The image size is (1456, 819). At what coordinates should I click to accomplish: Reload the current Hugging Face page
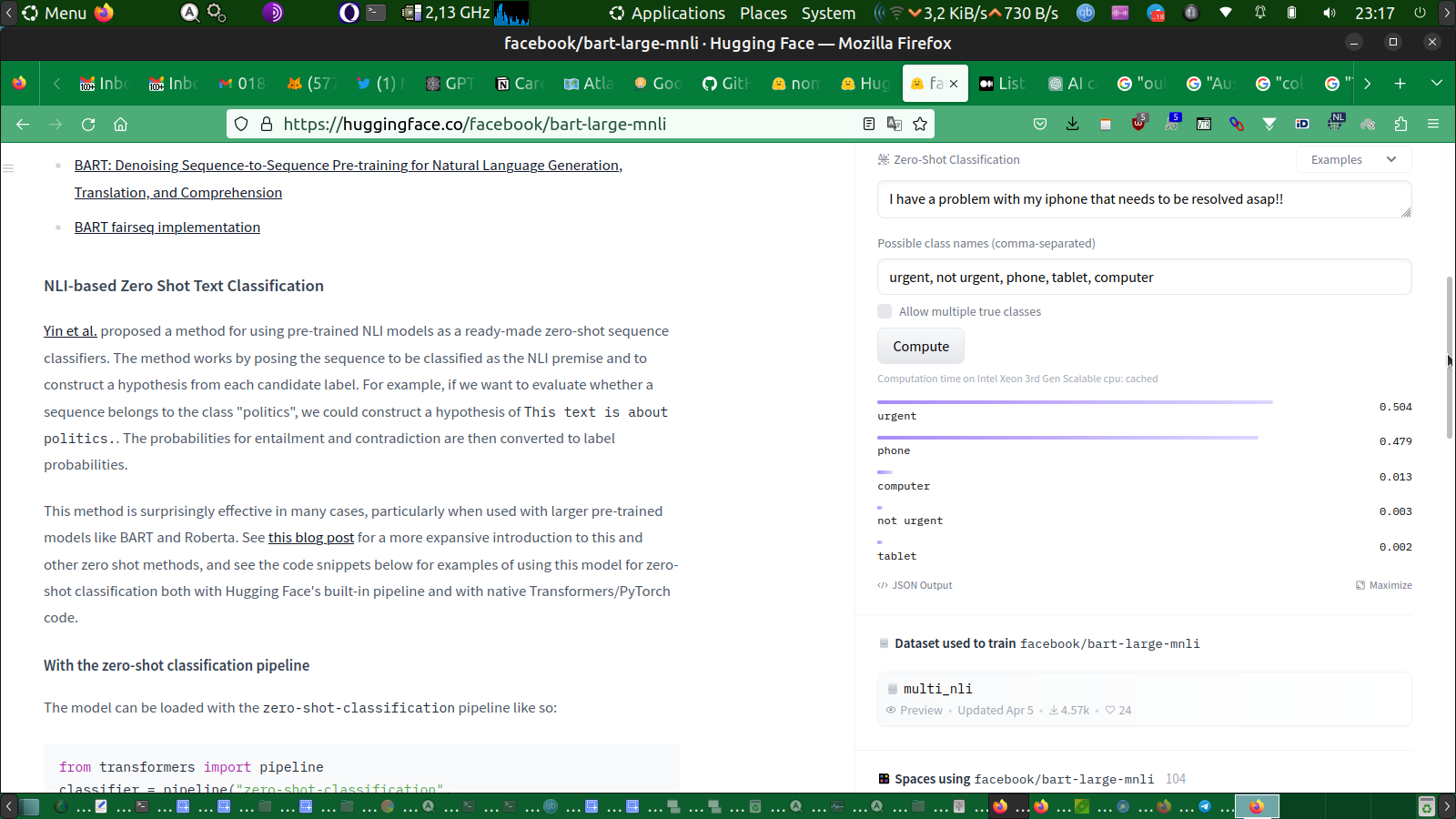(88, 124)
